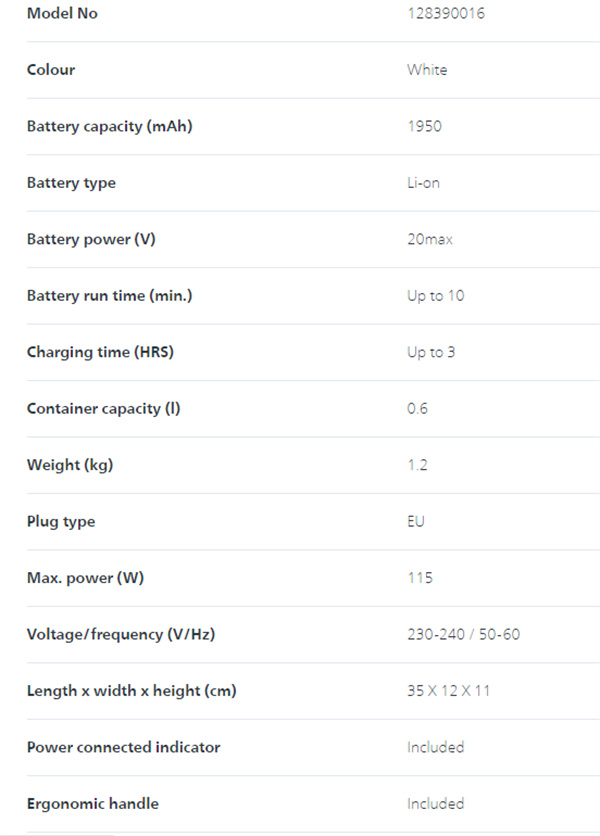Click the Battery type value Li-on
Image resolution: width=600 pixels, height=836 pixels.
tap(423, 183)
